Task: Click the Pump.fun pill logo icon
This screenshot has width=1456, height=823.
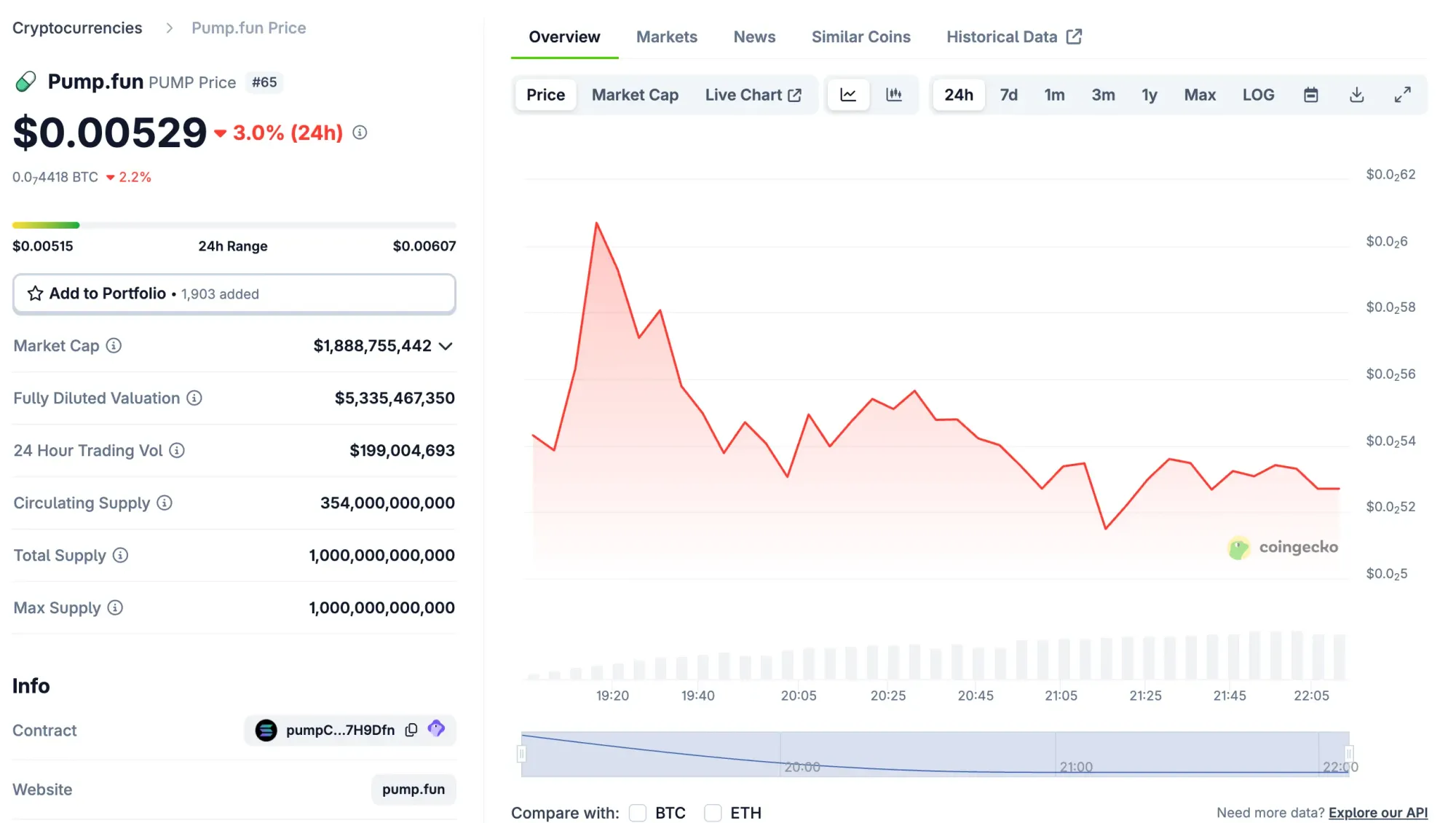Action: coord(25,82)
